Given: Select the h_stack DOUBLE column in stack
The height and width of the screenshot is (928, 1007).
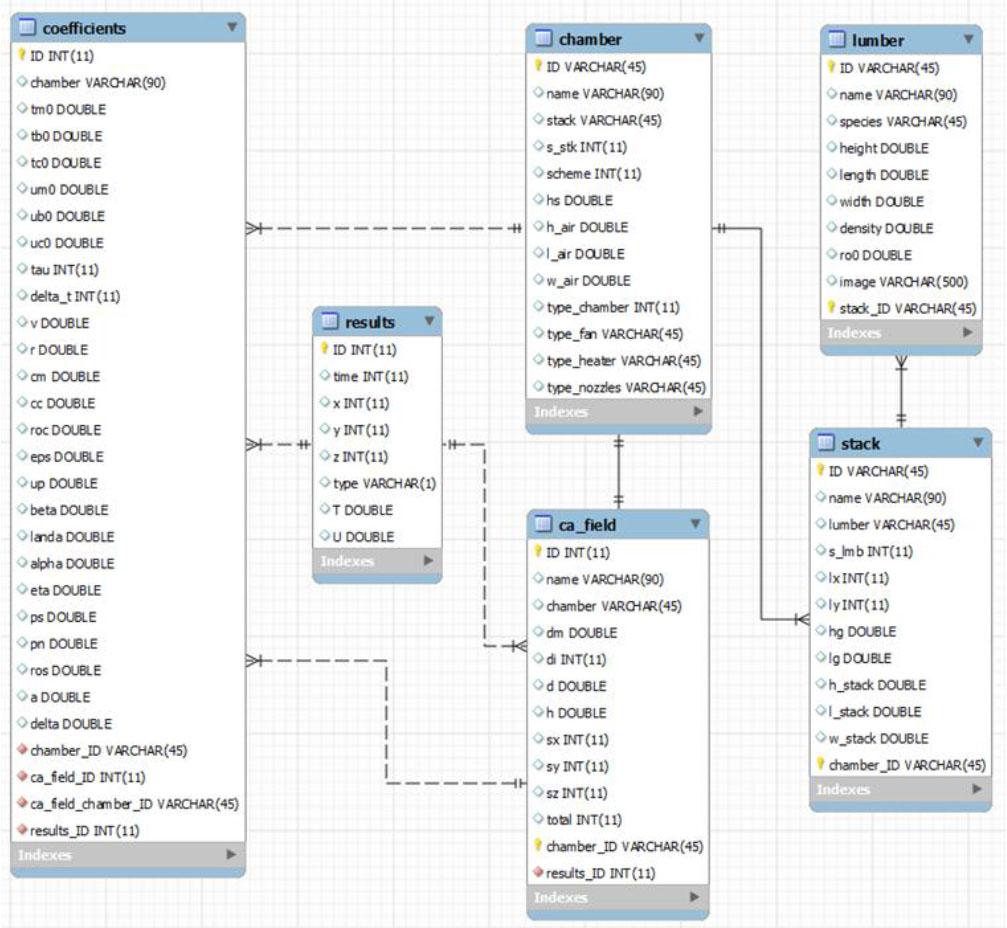Looking at the screenshot, I should click(x=877, y=685).
